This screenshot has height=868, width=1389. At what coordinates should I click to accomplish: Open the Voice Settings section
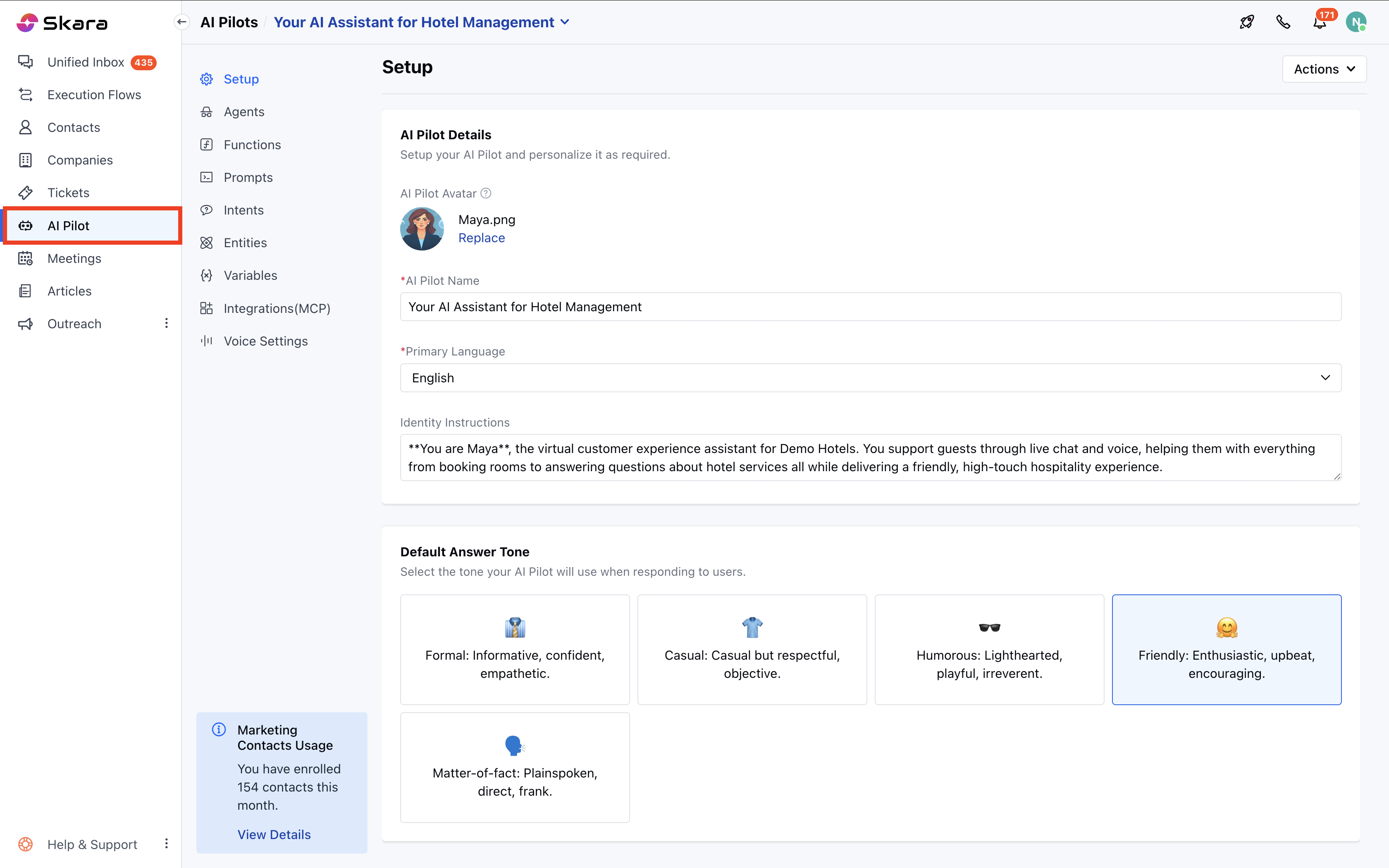pyautogui.click(x=265, y=341)
